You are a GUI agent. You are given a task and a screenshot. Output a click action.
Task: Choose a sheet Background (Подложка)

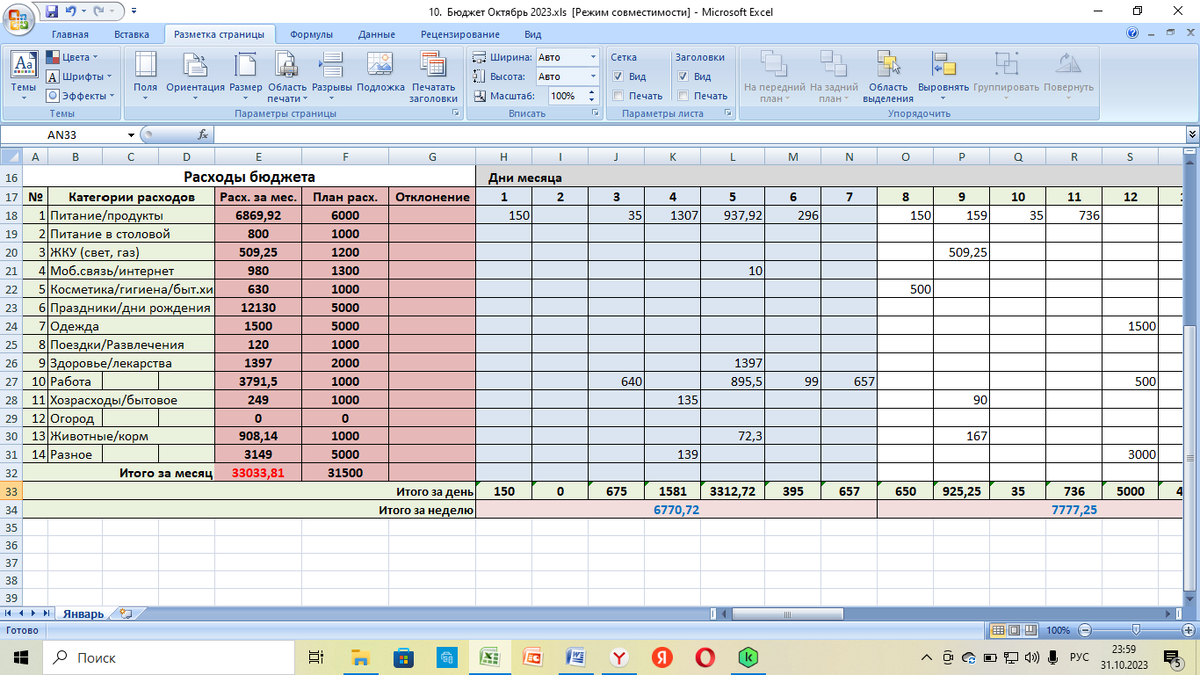click(380, 75)
